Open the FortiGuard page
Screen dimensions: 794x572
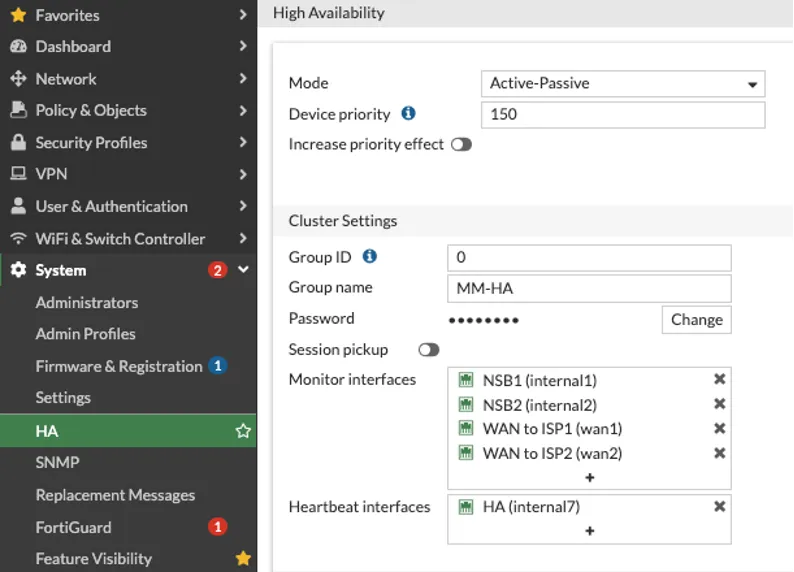click(73, 527)
